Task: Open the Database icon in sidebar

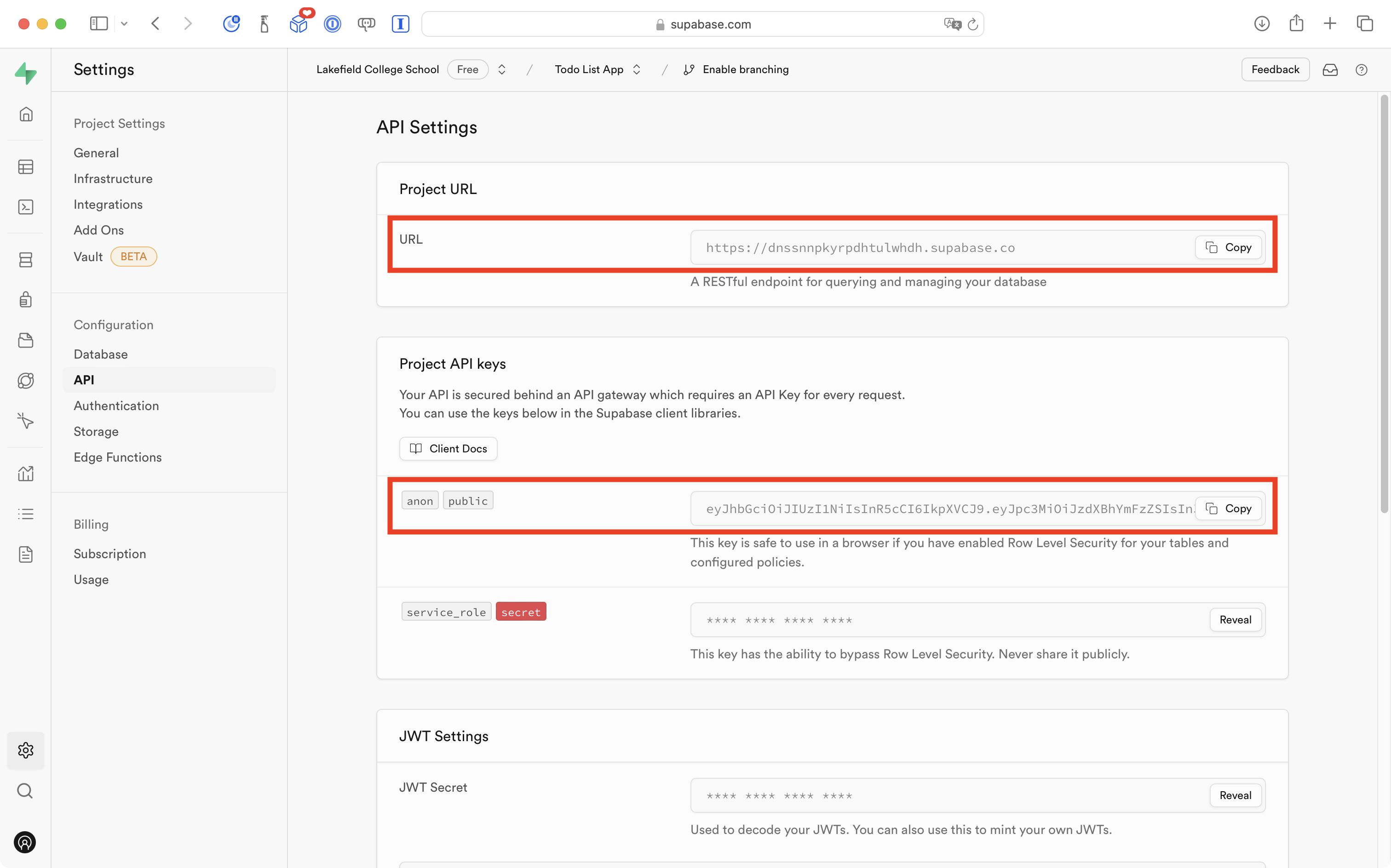Action: (x=26, y=260)
